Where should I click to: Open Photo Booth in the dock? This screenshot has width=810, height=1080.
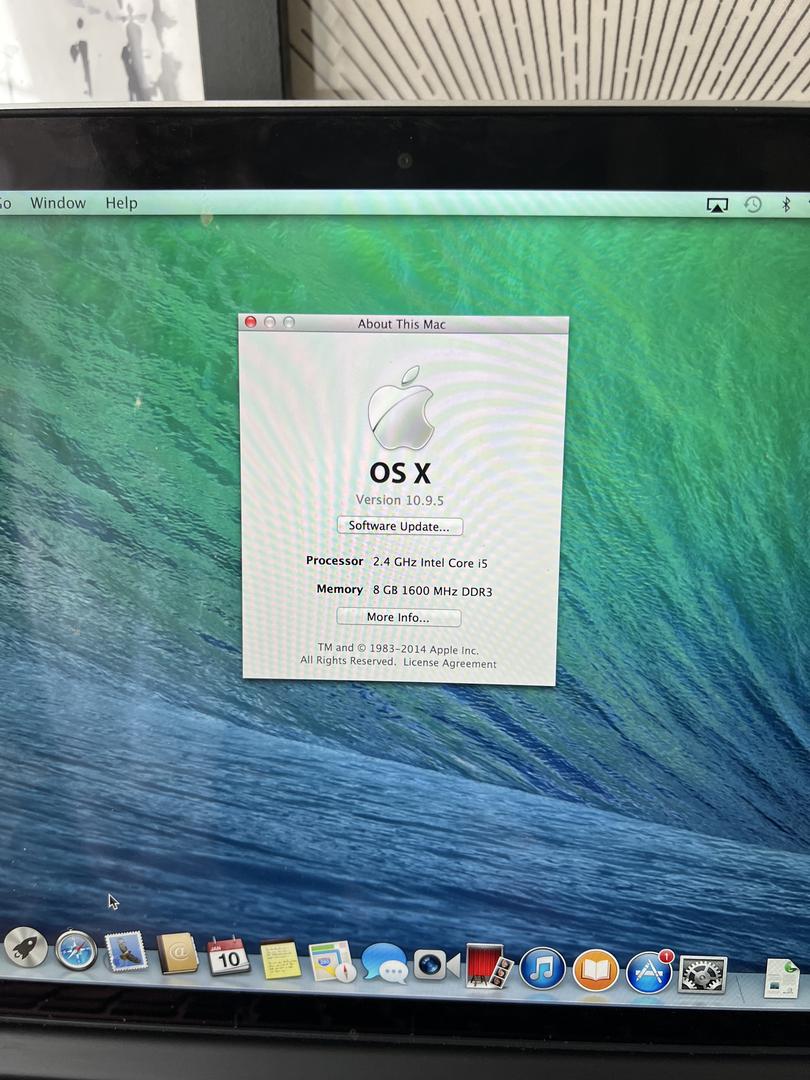click(x=489, y=967)
